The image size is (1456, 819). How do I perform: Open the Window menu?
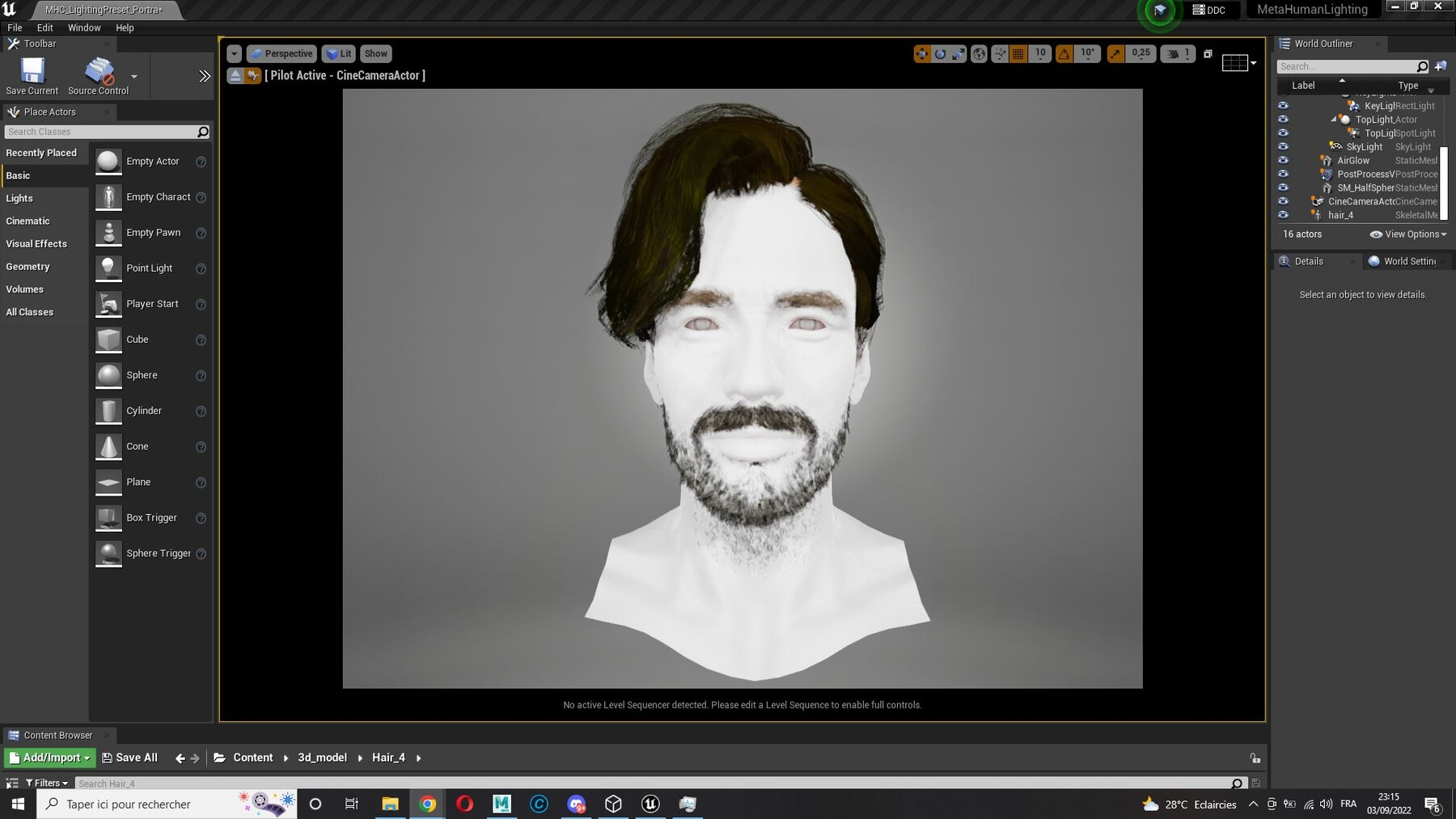pyautogui.click(x=84, y=27)
